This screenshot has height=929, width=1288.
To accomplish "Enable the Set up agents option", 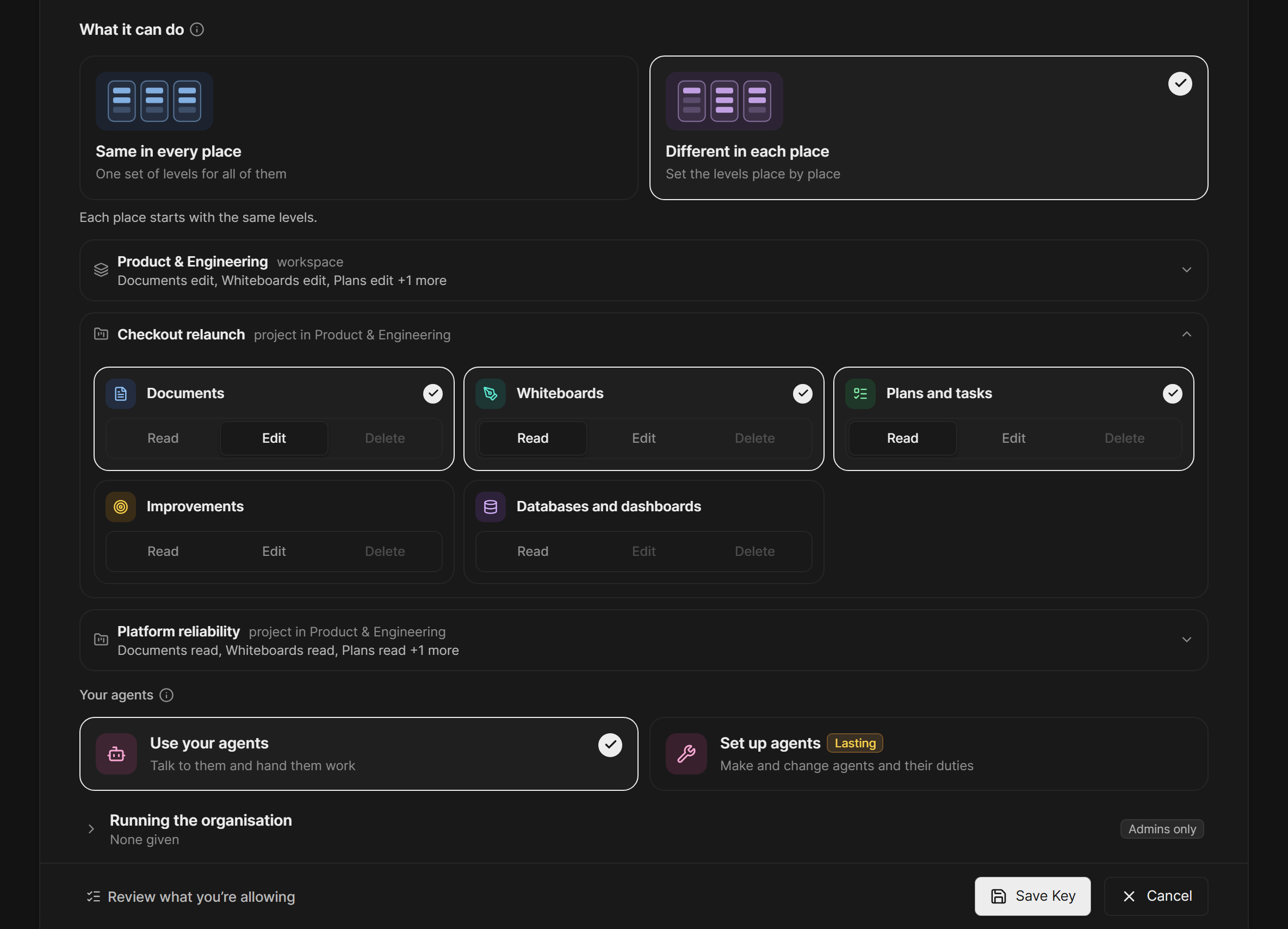I will click(x=928, y=754).
